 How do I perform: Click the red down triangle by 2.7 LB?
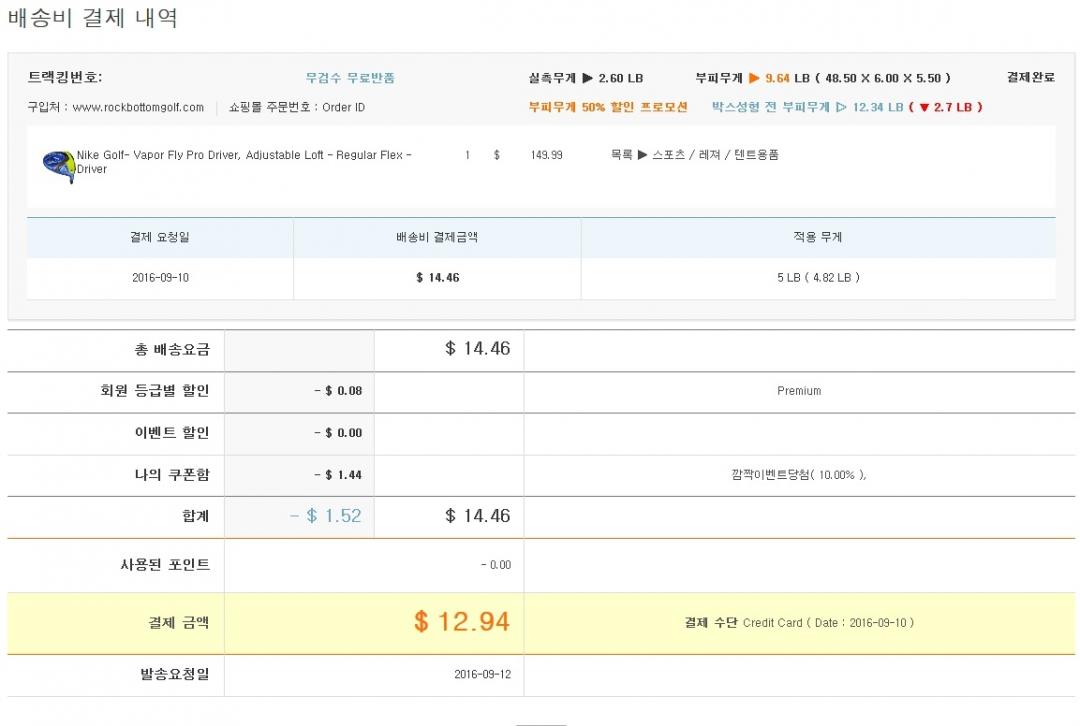(x=924, y=107)
